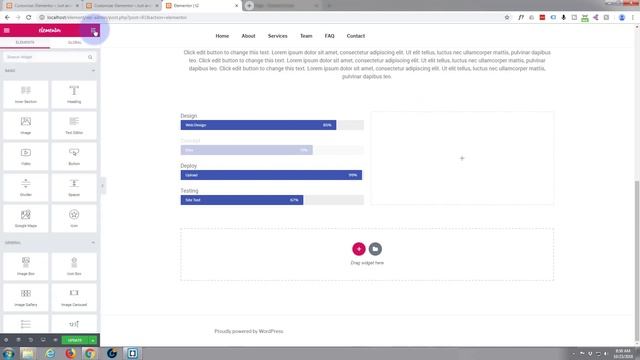The height and width of the screenshot is (360, 640).
Task: Reload the page in browser
Action: coord(29,18)
